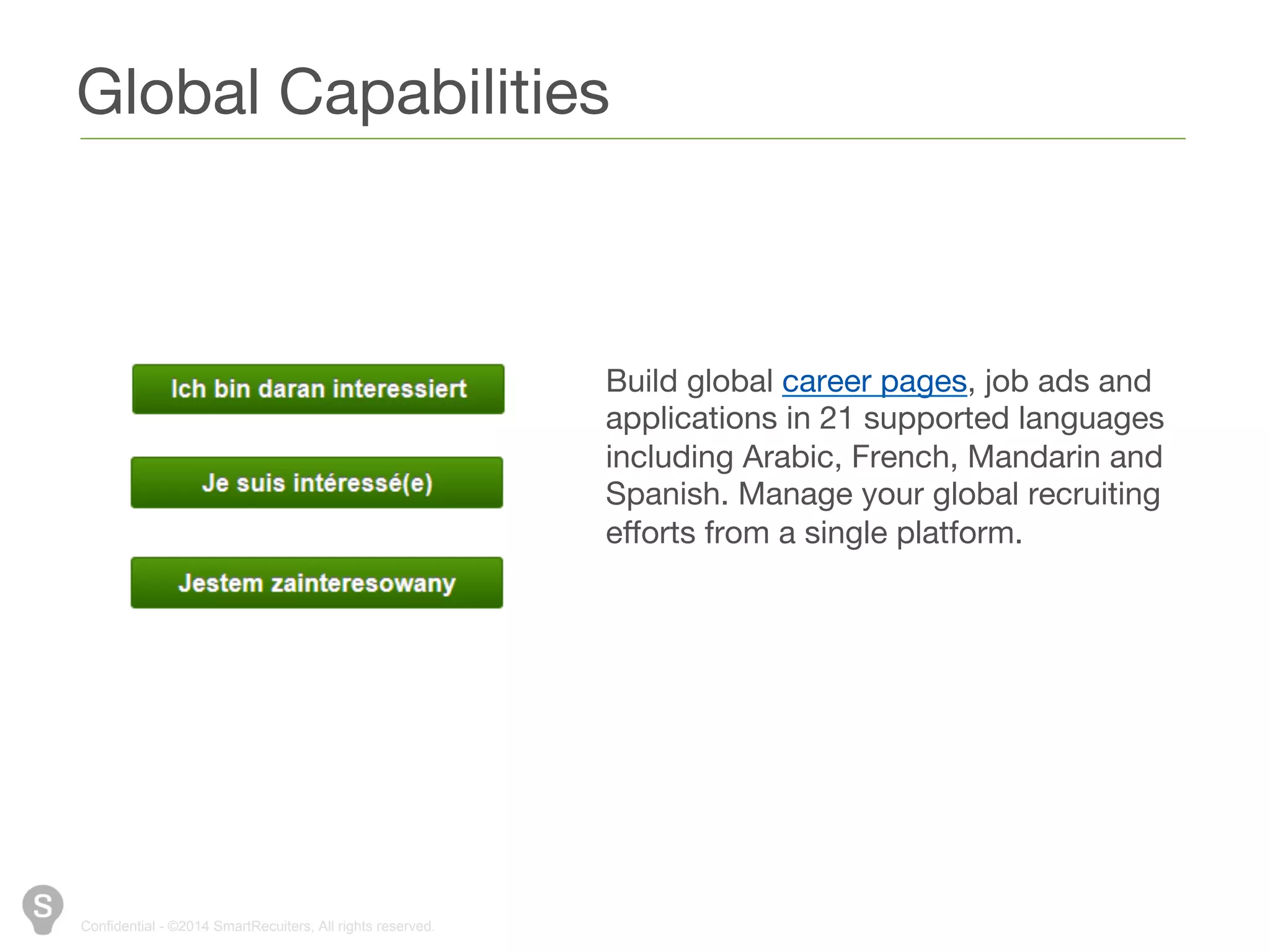This screenshot has width=1270, height=952.
Task: Click the line starting 'applications in 21 supported'
Action: click(x=884, y=419)
